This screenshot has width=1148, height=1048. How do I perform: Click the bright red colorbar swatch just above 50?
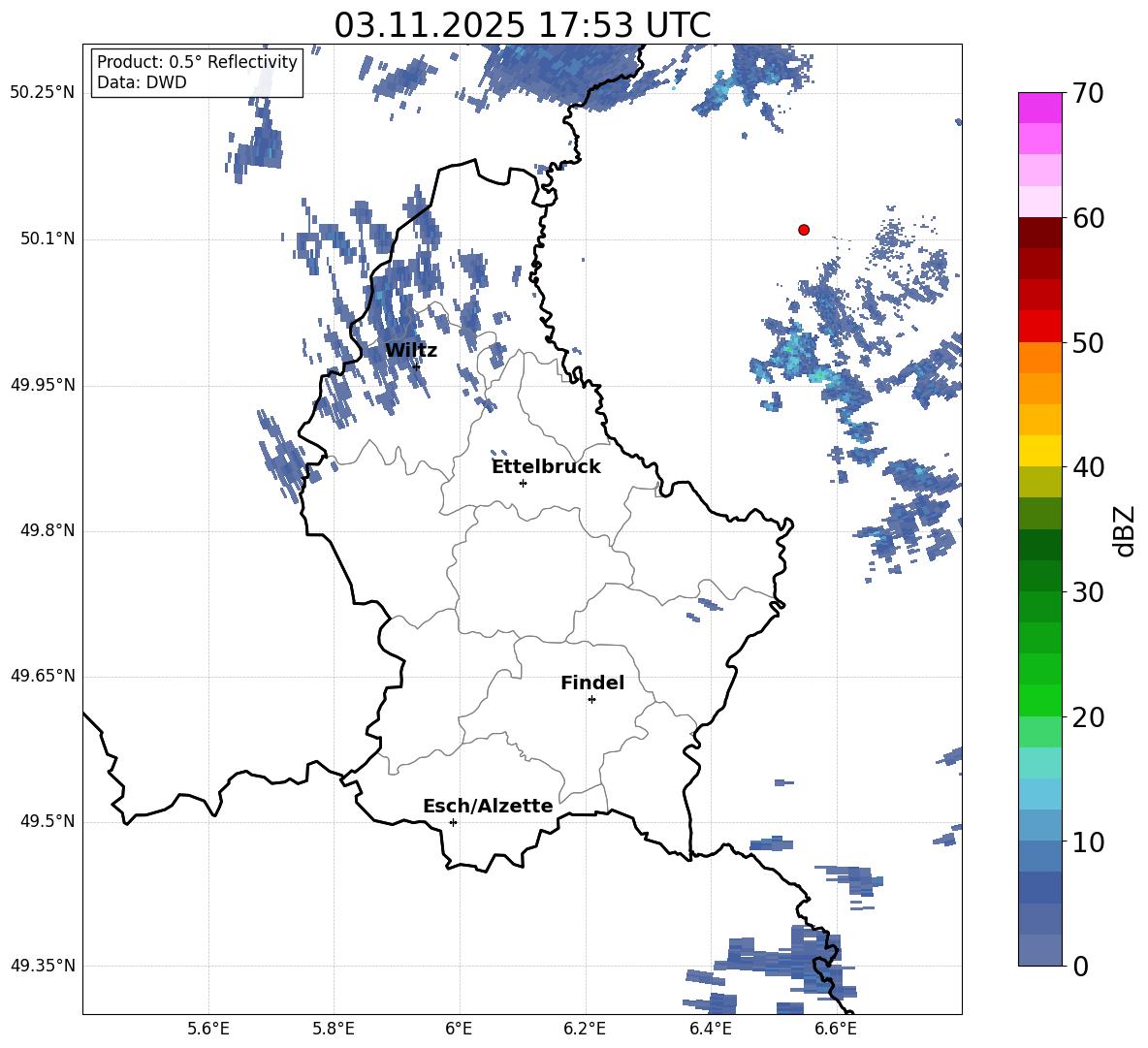tap(1040, 327)
